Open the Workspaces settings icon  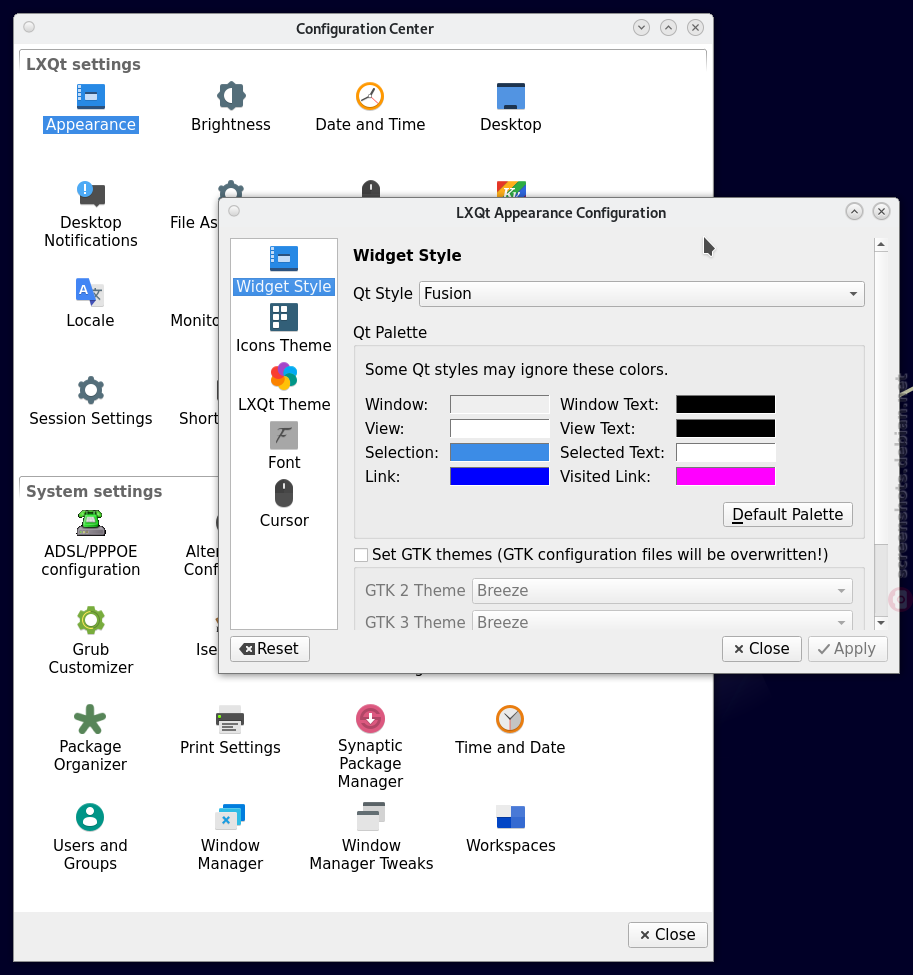click(x=511, y=817)
